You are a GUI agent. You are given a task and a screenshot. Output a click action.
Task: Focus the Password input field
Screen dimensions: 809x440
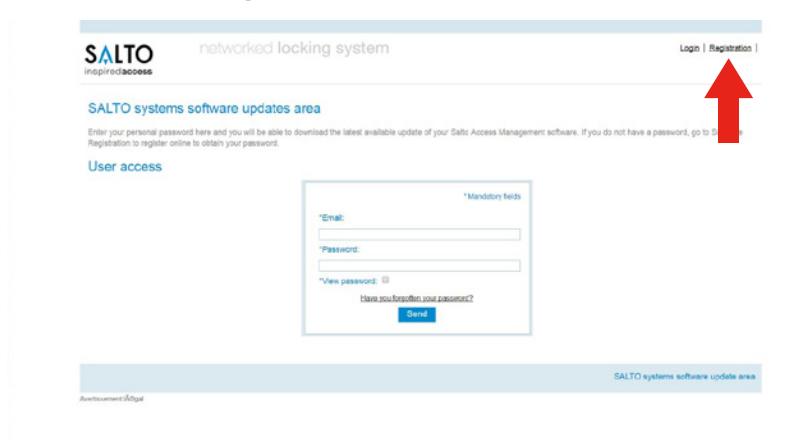pyautogui.click(x=419, y=266)
